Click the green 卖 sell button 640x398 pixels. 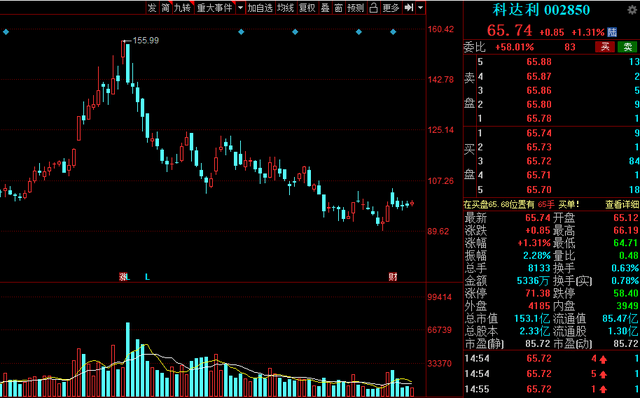coord(627,47)
